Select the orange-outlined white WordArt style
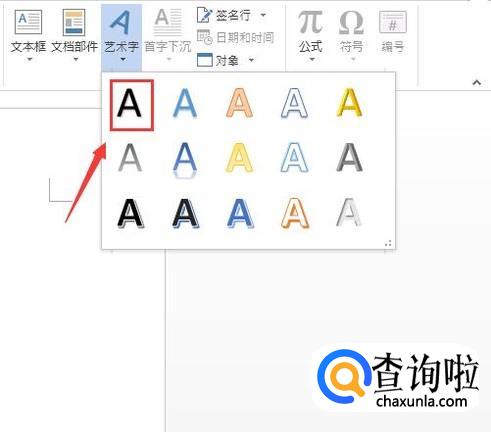491x432 pixels. click(295, 213)
